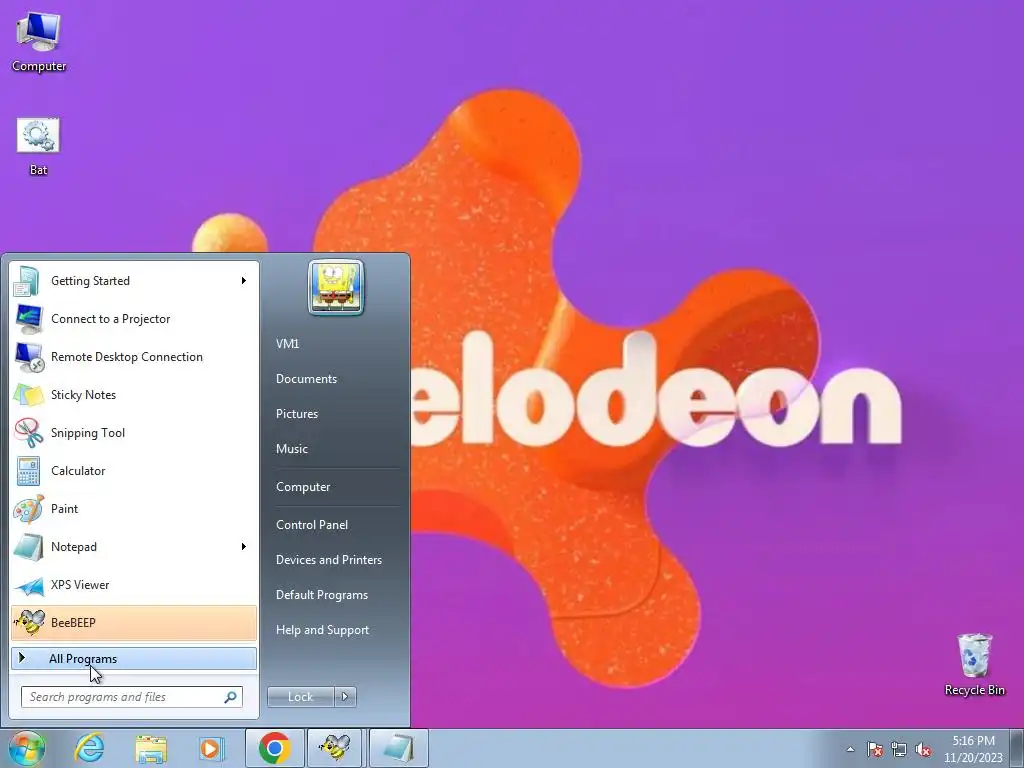Screen dimensions: 1024x768
Task: Switch to the Notepad taskbar button
Action: pyautogui.click(x=398, y=748)
